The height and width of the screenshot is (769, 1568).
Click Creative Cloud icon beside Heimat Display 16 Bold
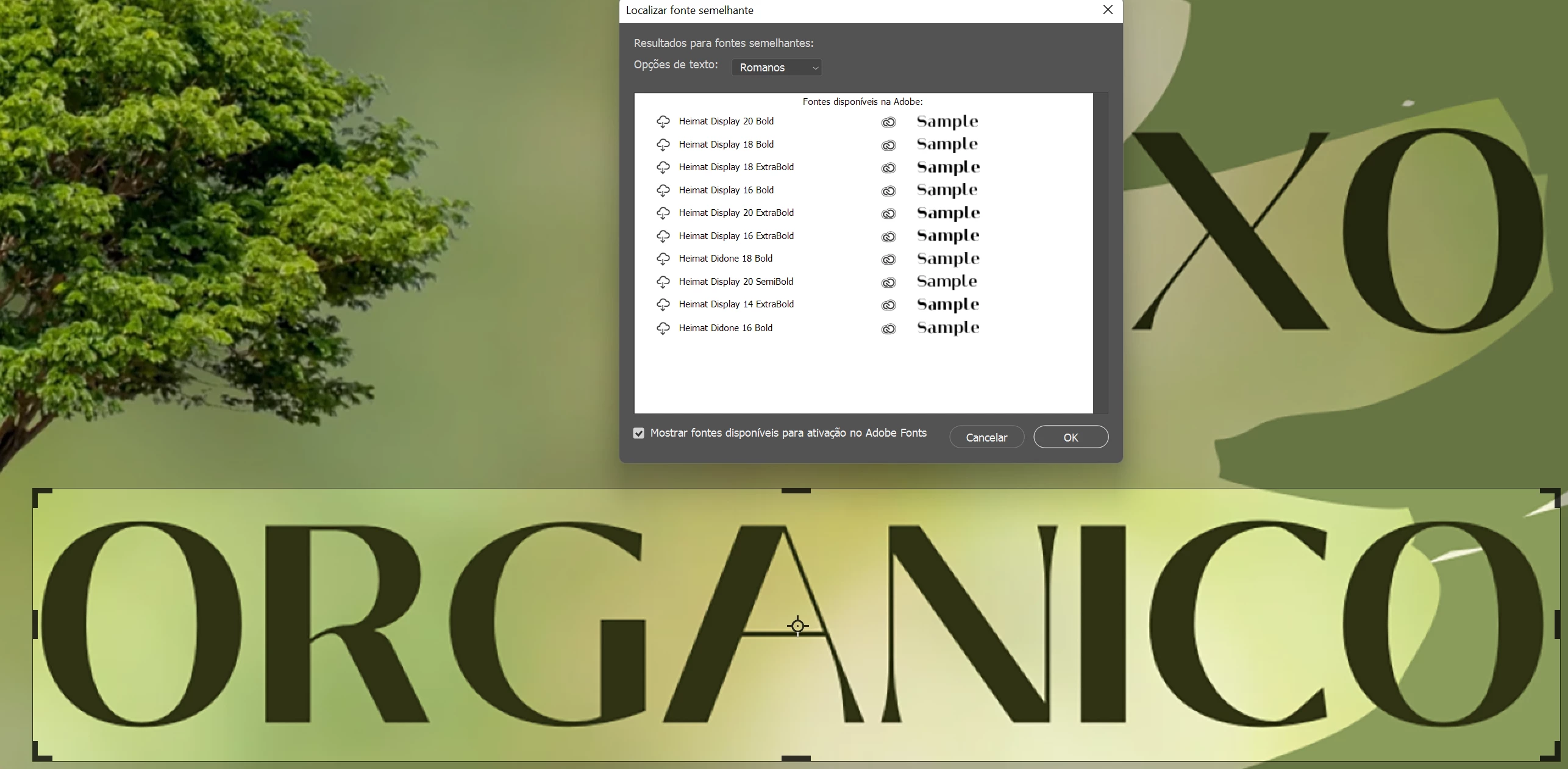click(888, 191)
